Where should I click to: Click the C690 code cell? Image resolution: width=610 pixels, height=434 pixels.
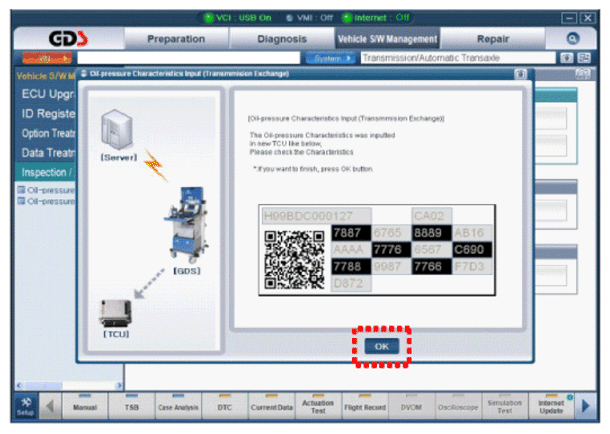point(472,249)
